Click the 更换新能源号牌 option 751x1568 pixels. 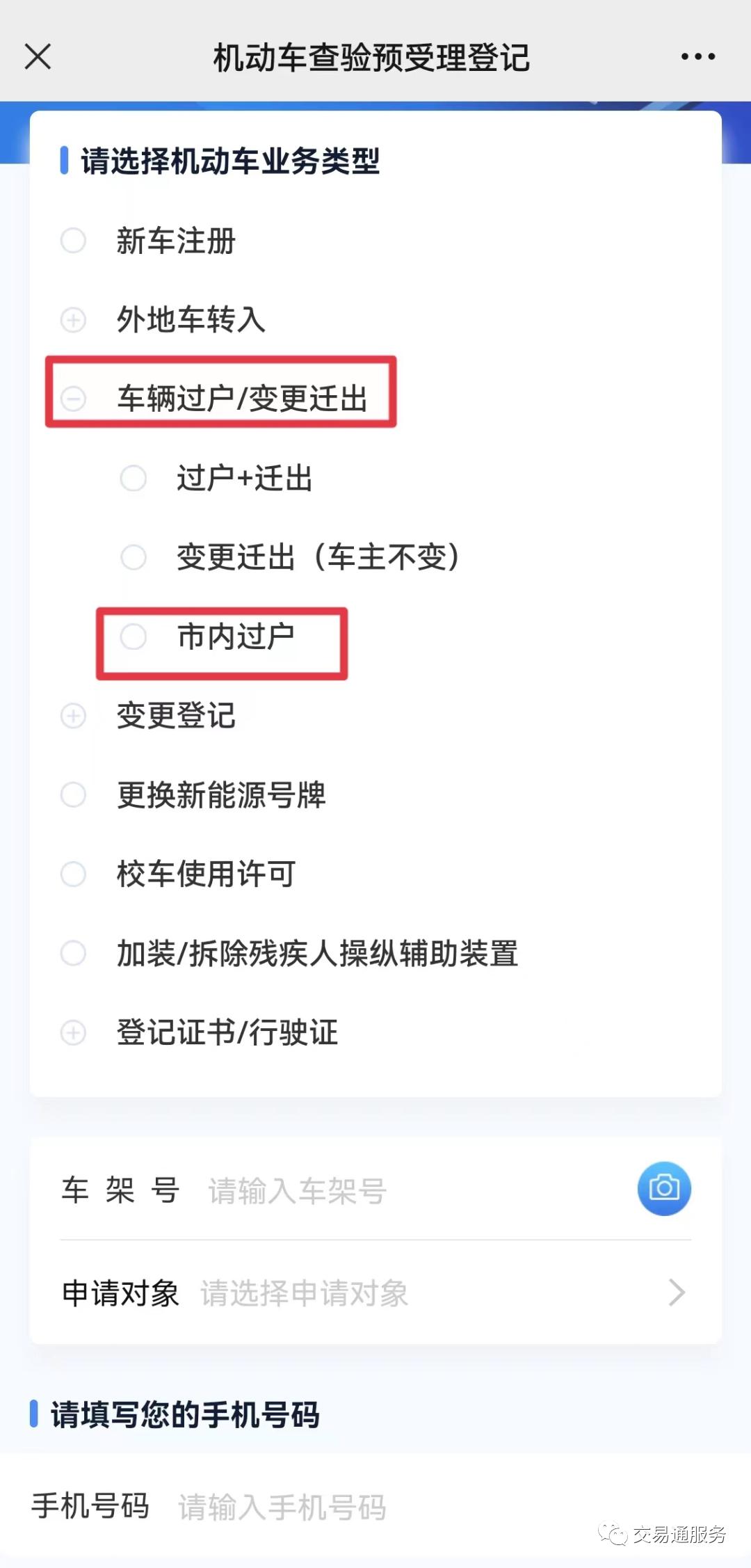[x=72, y=795]
